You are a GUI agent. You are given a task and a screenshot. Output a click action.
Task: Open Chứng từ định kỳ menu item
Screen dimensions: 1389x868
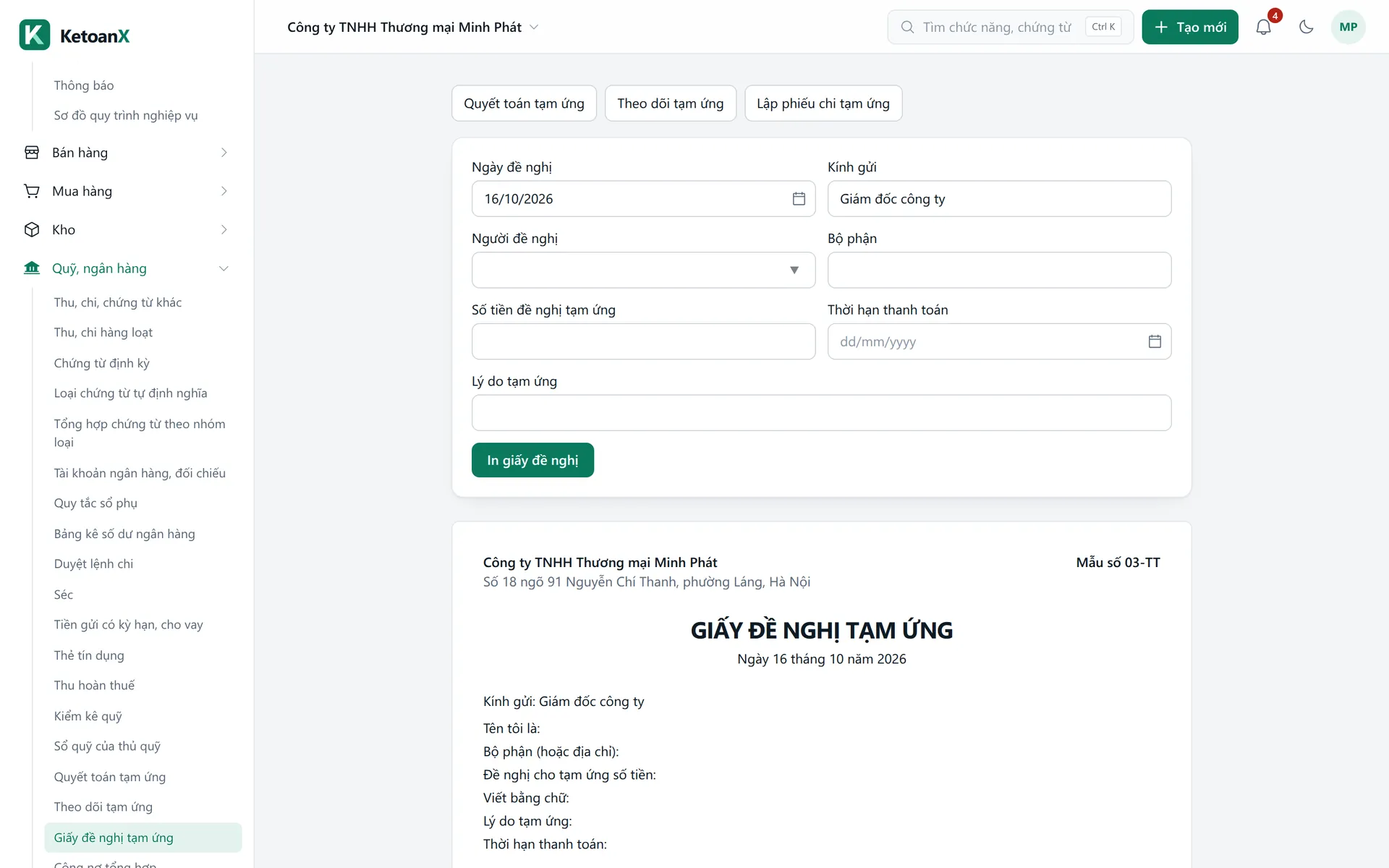pyautogui.click(x=102, y=363)
